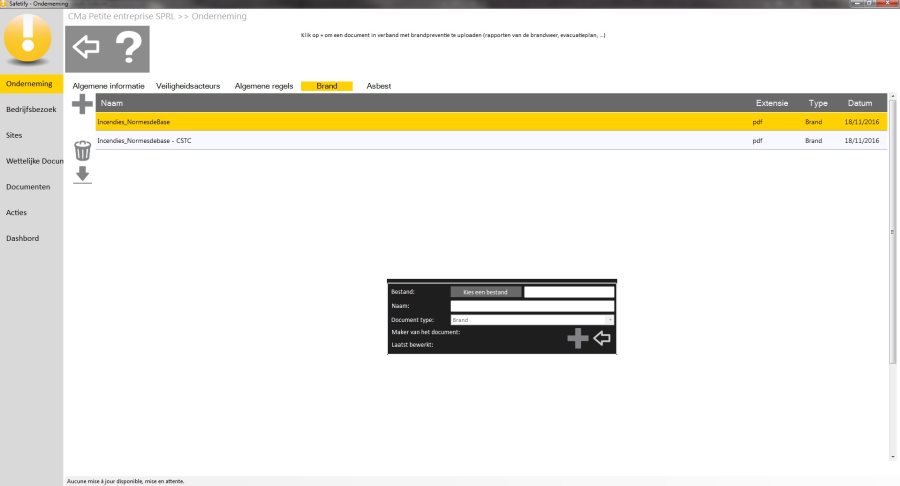Switch to Algemene regels tab

click(263, 86)
